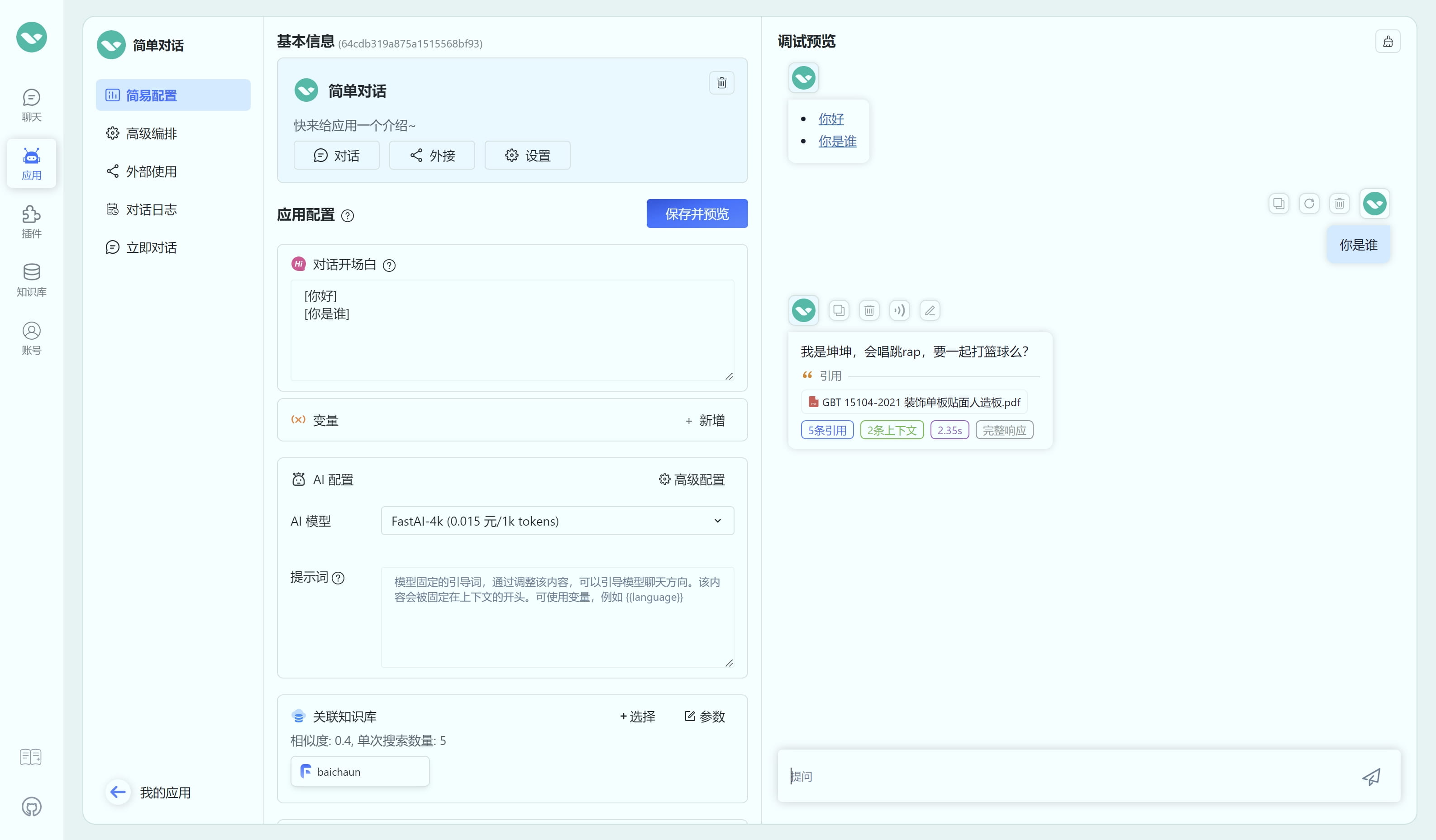Screen dimensions: 1436x840
Task: Open the 插件 plugins section
Action: pos(31,221)
